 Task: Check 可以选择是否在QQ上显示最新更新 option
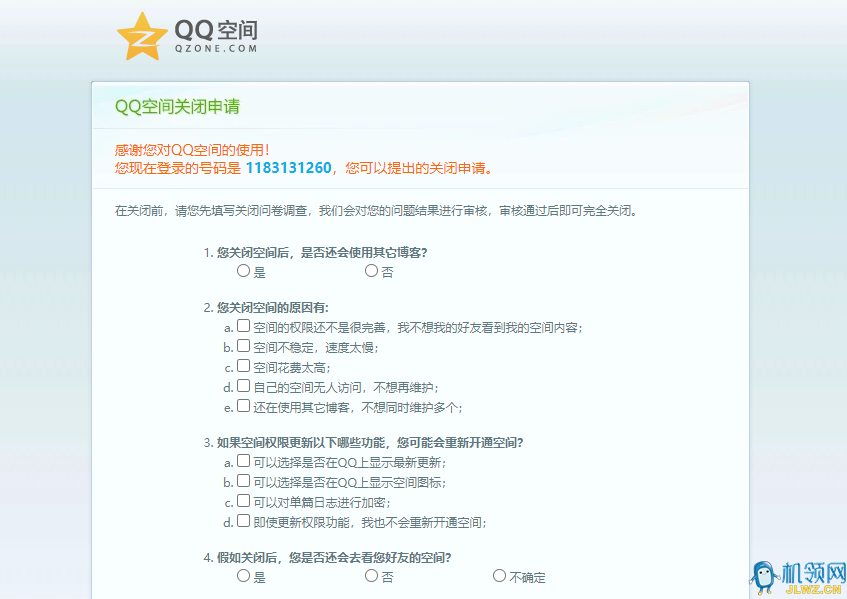[x=244, y=461]
